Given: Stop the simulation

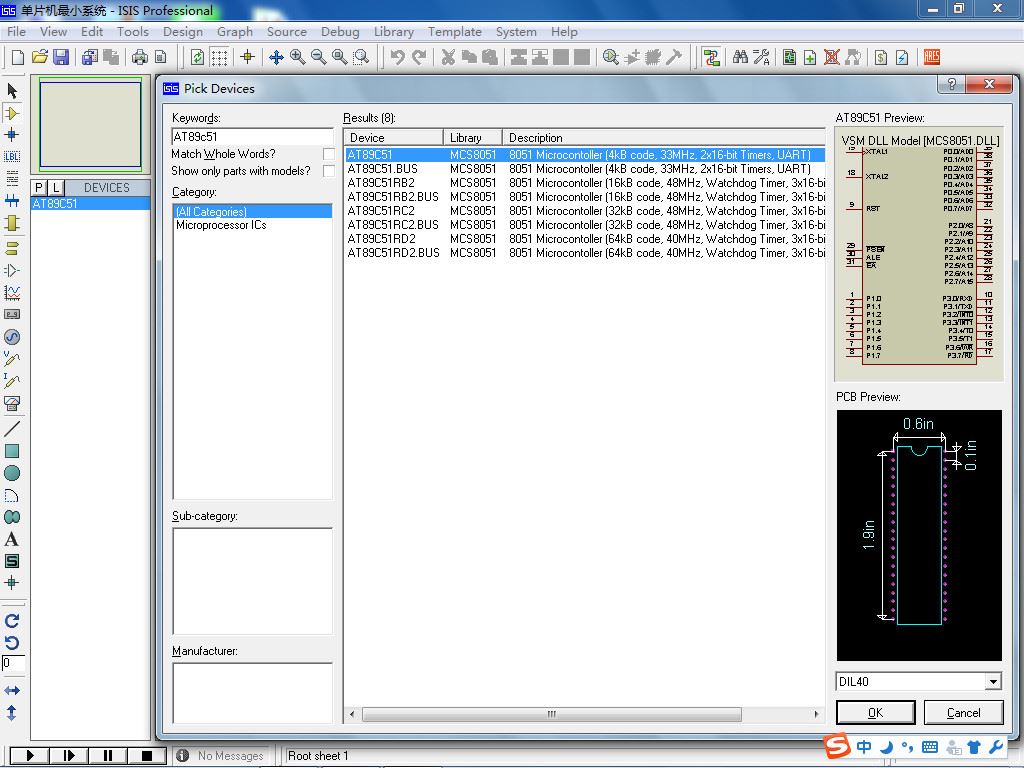Looking at the screenshot, I should 147,756.
